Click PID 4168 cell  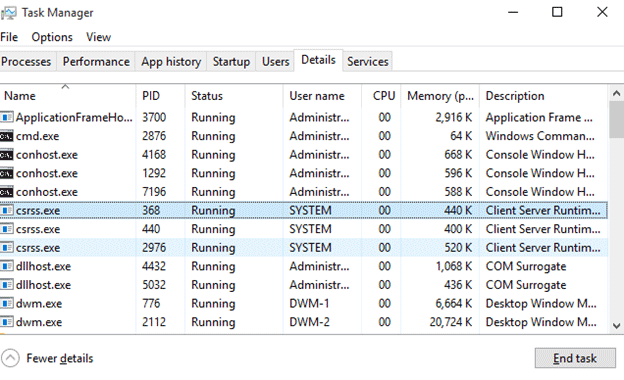[154, 155]
